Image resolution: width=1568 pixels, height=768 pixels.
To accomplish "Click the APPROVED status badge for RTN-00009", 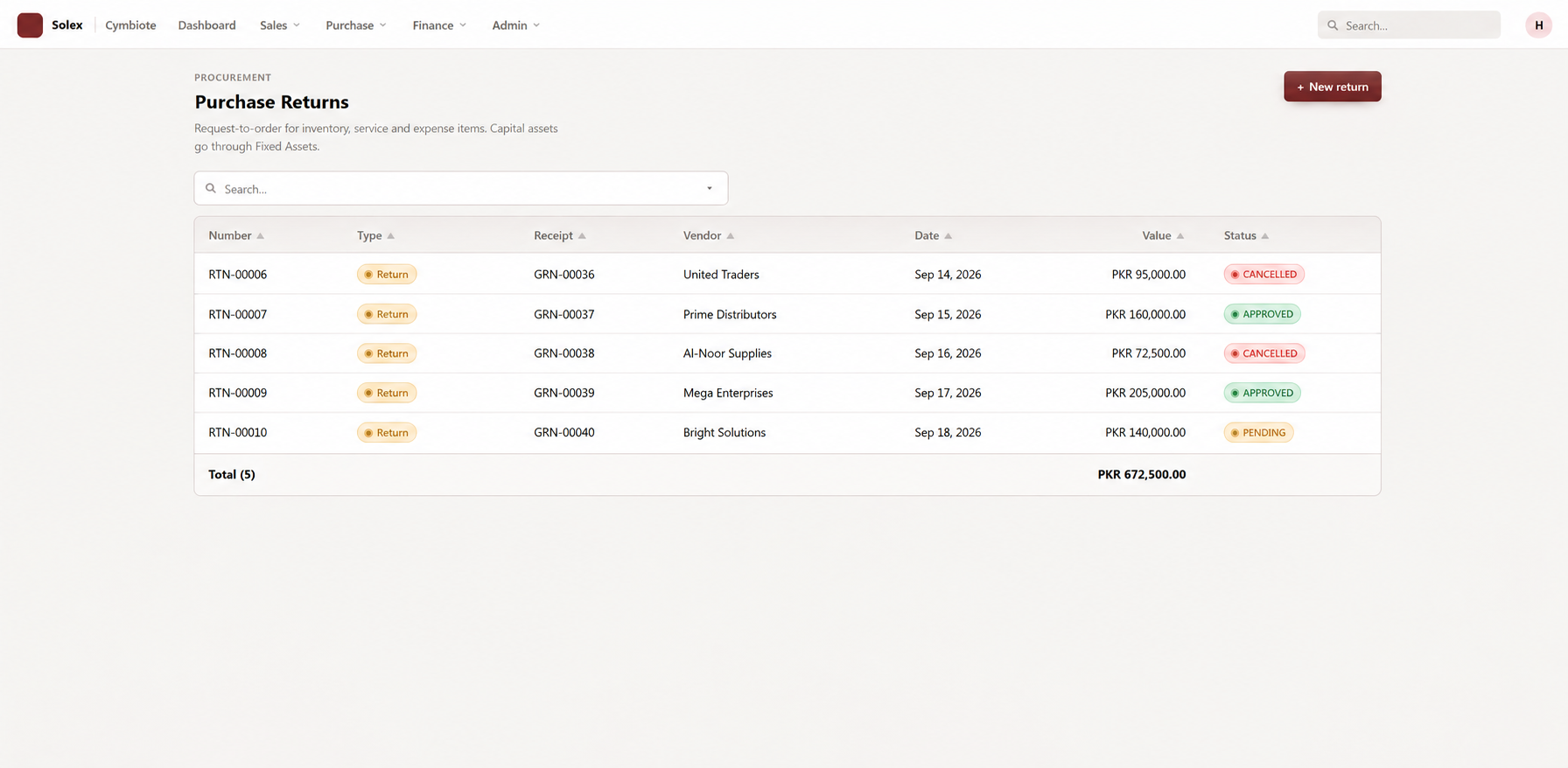I will (1263, 393).
